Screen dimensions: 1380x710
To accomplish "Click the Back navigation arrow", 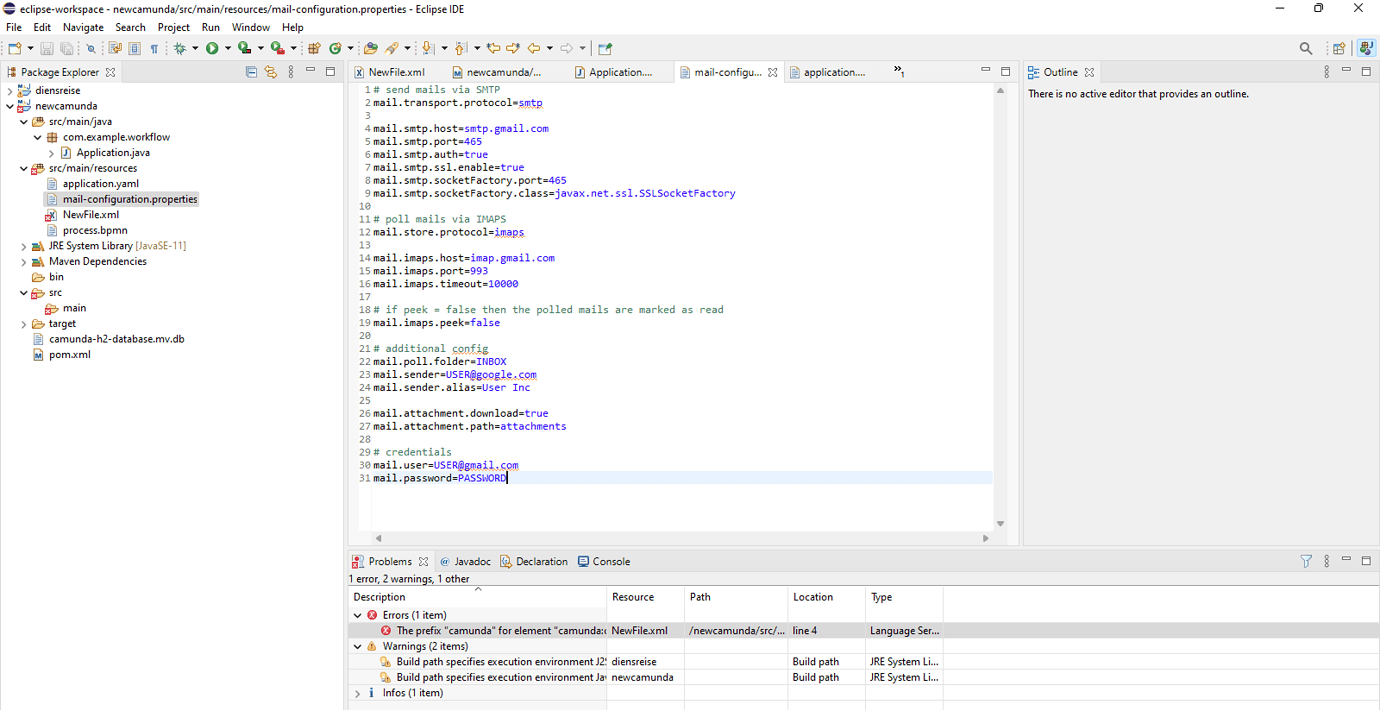I will pyautogui.click(x=533, y=48).
